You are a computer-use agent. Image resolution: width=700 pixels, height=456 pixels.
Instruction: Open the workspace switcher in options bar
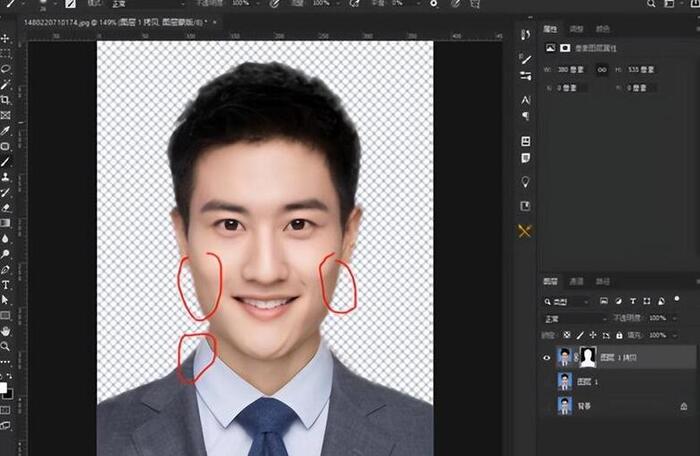click(669, 4)
